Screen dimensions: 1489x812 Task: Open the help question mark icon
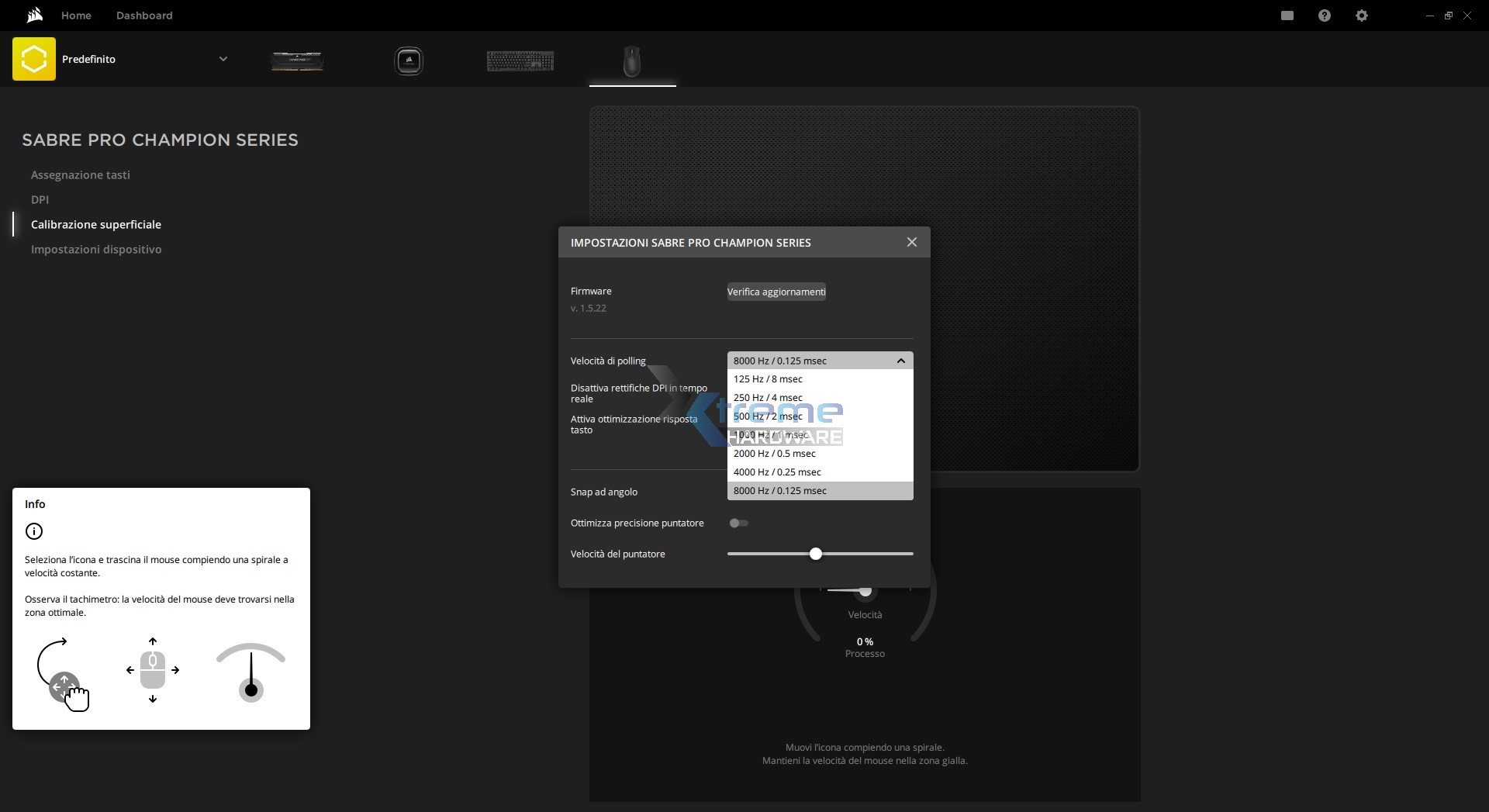1325,16
